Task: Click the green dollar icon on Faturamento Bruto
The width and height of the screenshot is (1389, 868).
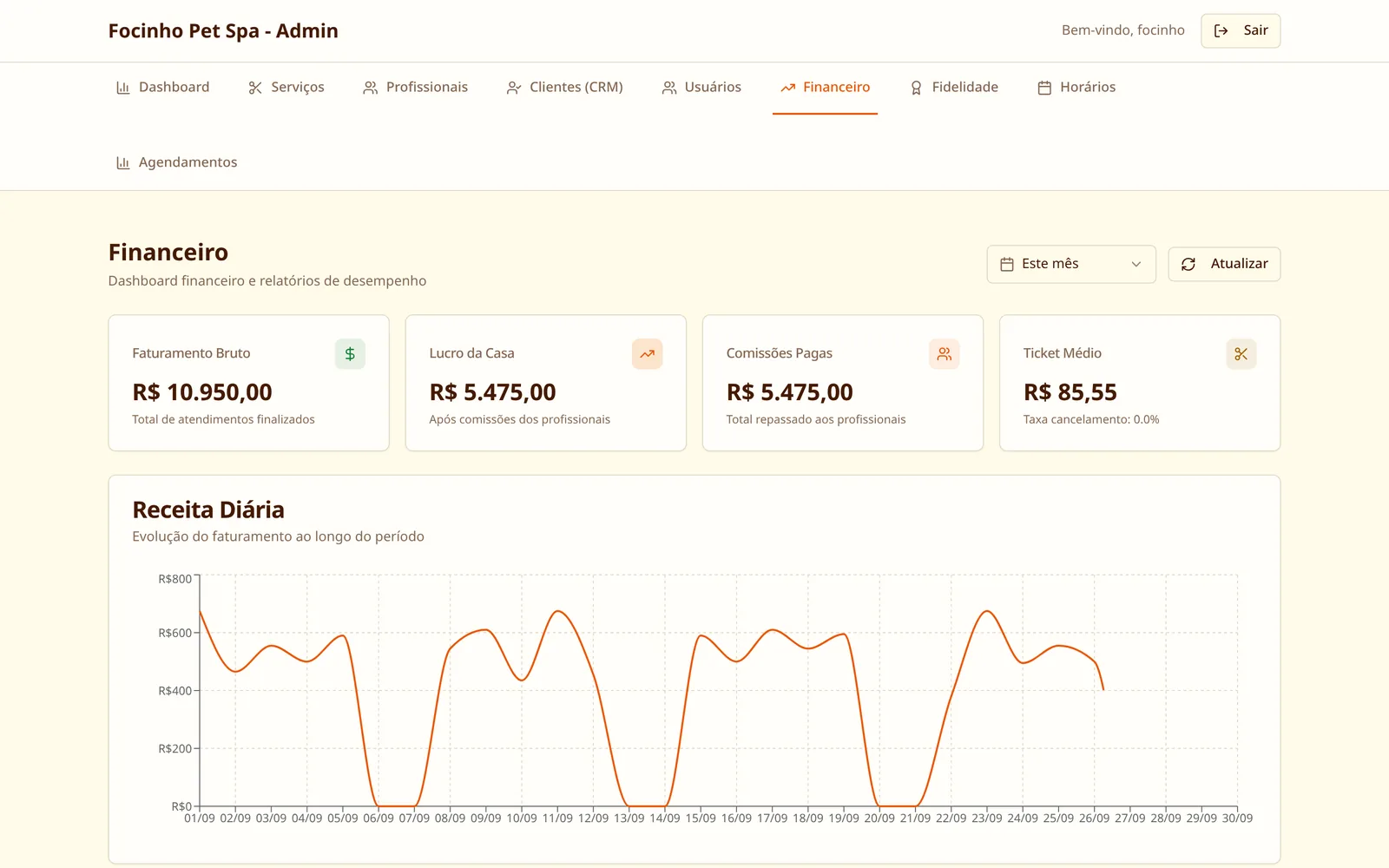Action: [x=350, y=354]
